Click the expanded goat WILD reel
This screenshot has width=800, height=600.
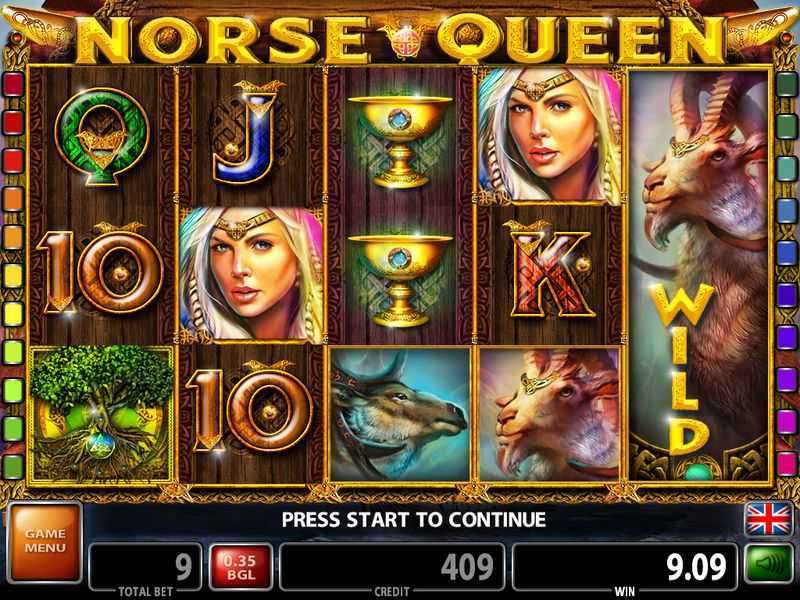[699, 276]
